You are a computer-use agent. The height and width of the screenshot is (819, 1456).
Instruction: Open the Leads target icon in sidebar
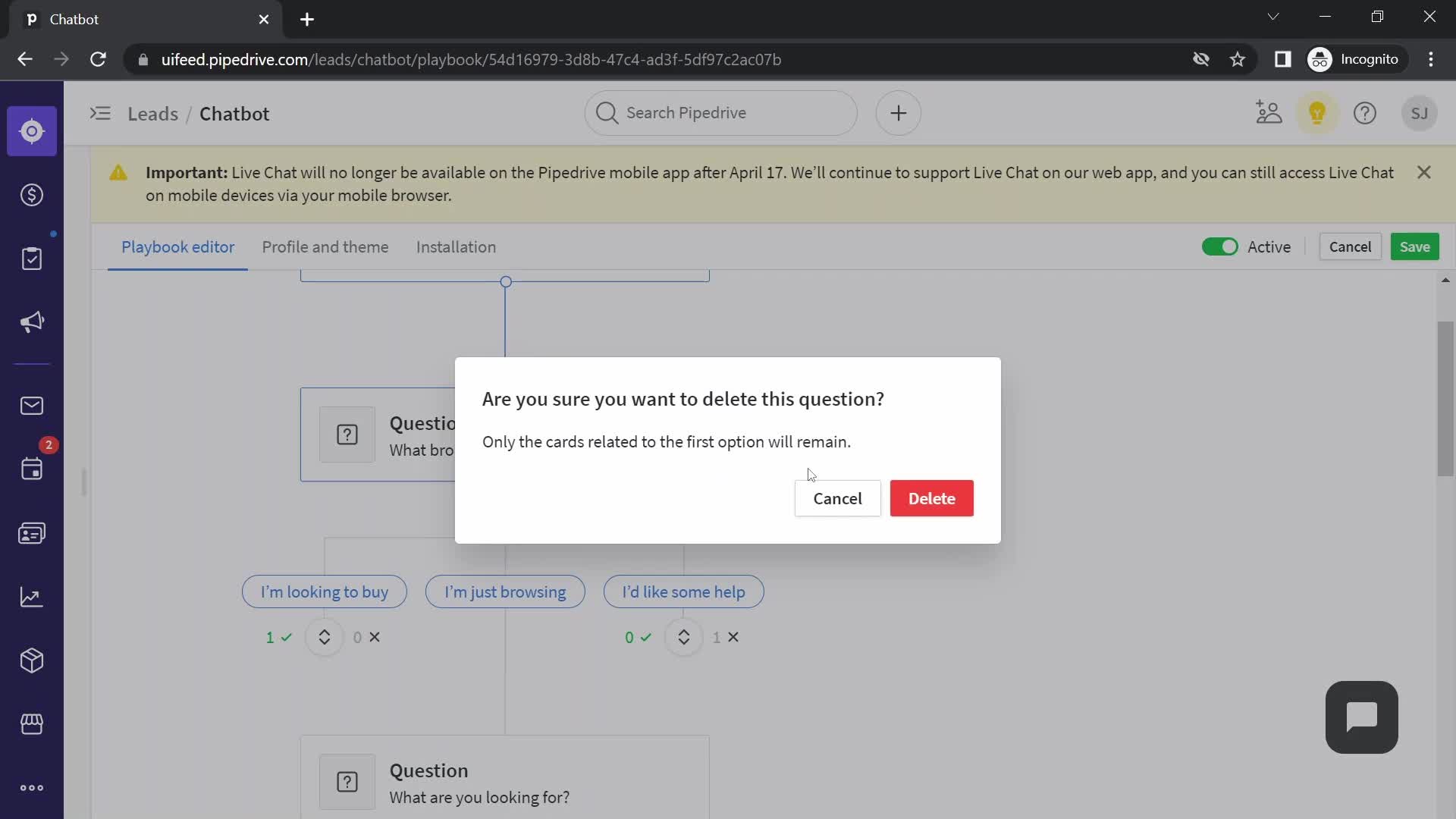pos(32,131)
